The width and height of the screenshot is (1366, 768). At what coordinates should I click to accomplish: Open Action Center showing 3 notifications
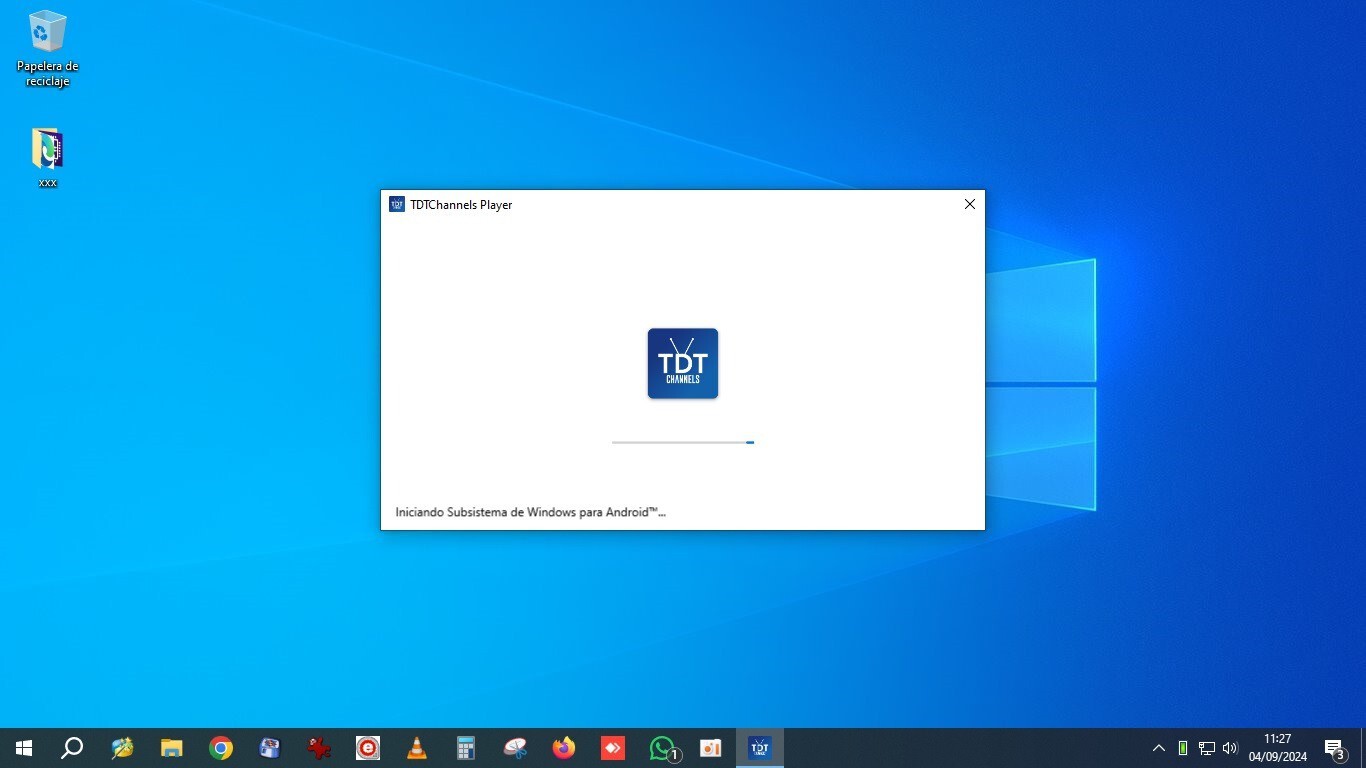click(1334, 747)
